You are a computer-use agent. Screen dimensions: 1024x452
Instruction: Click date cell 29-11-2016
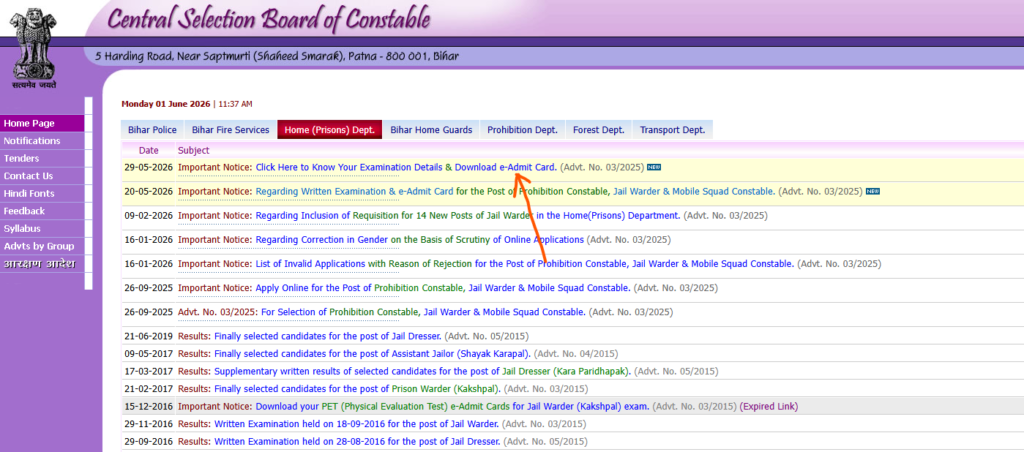(x=149, y=424)
